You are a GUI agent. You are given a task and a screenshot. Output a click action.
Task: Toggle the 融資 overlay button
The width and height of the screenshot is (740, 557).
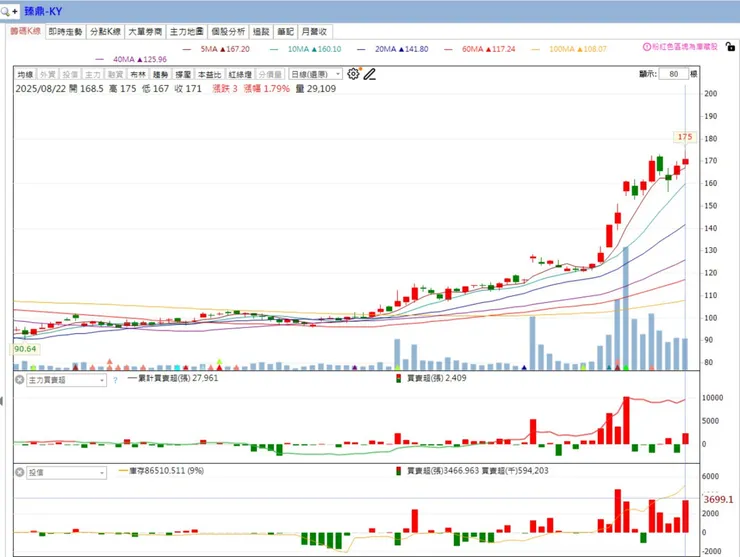point(116,74)
